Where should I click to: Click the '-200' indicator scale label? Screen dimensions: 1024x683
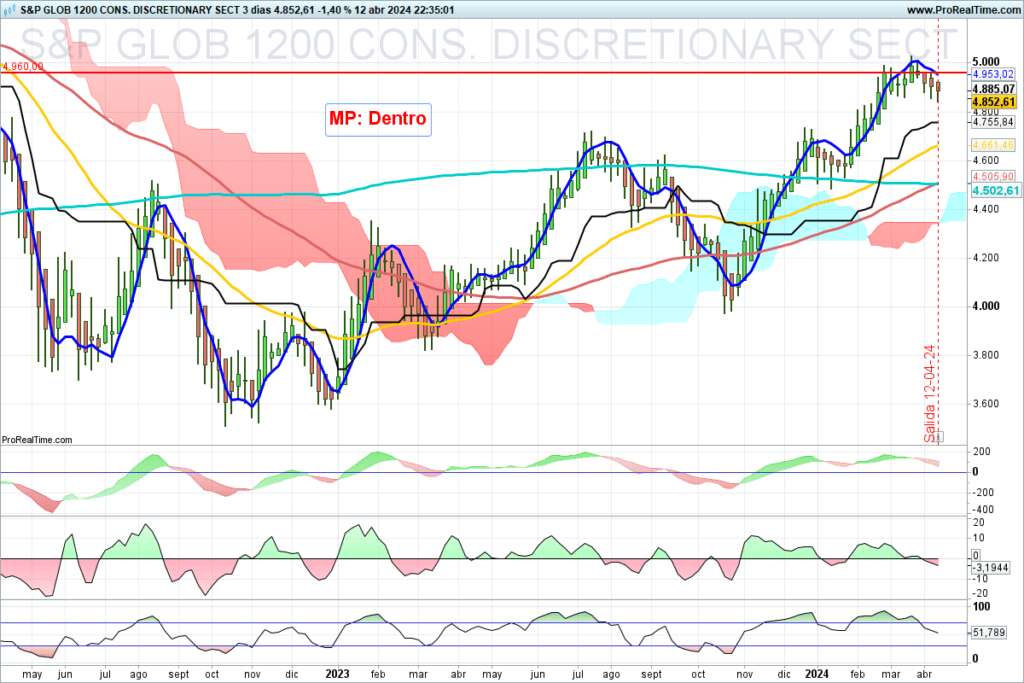pyautogui.click(x=983, y=492)
